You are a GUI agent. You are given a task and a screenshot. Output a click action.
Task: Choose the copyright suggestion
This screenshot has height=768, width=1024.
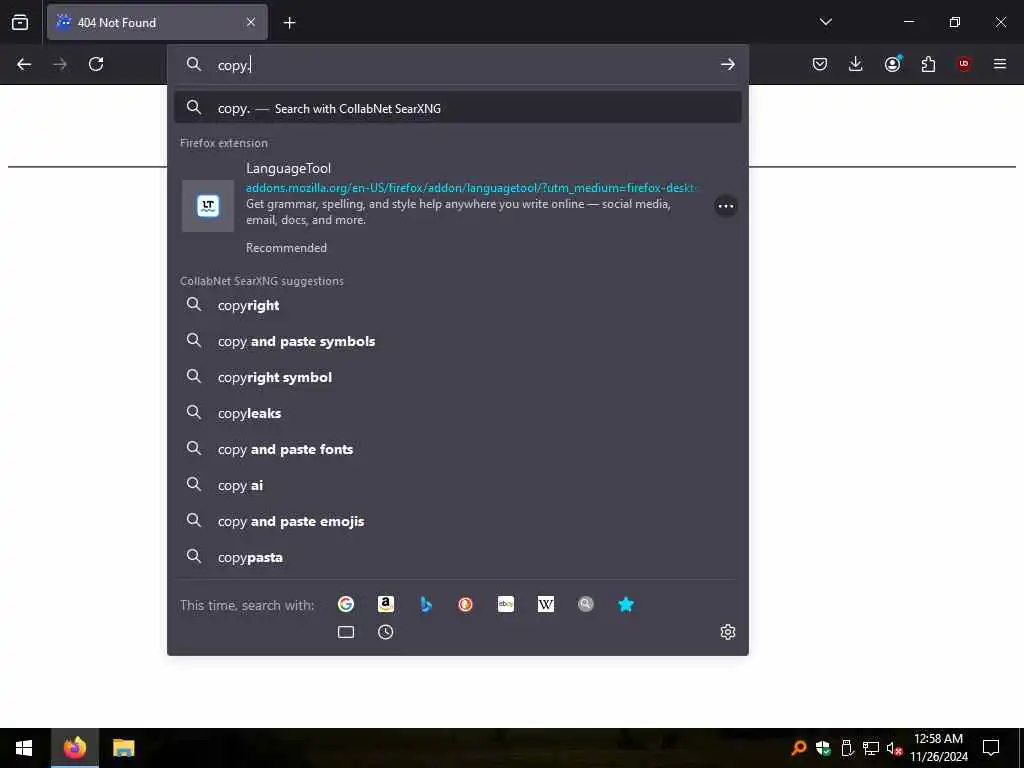[x=457, y=306]
